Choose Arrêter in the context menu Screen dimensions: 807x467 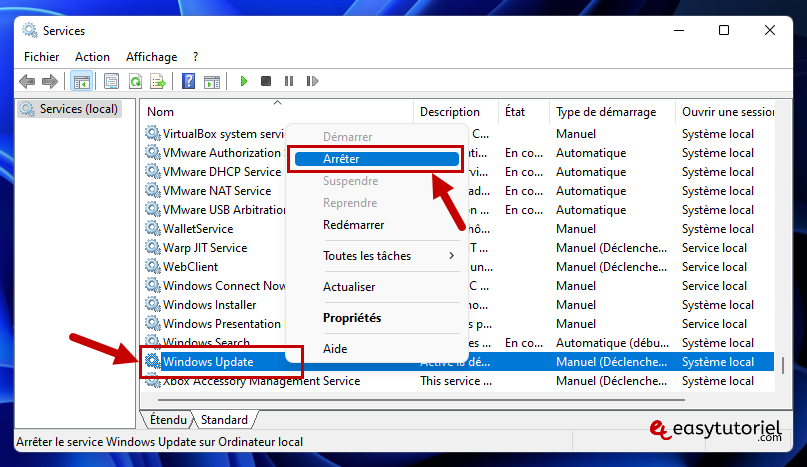tap(377, 159)
